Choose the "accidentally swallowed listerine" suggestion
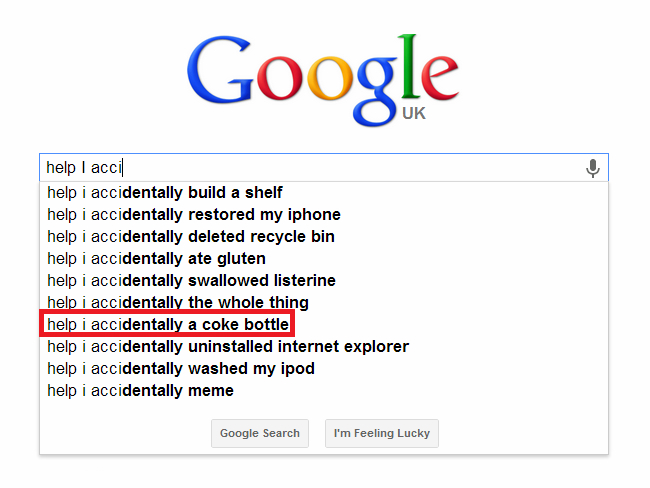The width and height of the screenshot is (650, 488). point(191,280)
